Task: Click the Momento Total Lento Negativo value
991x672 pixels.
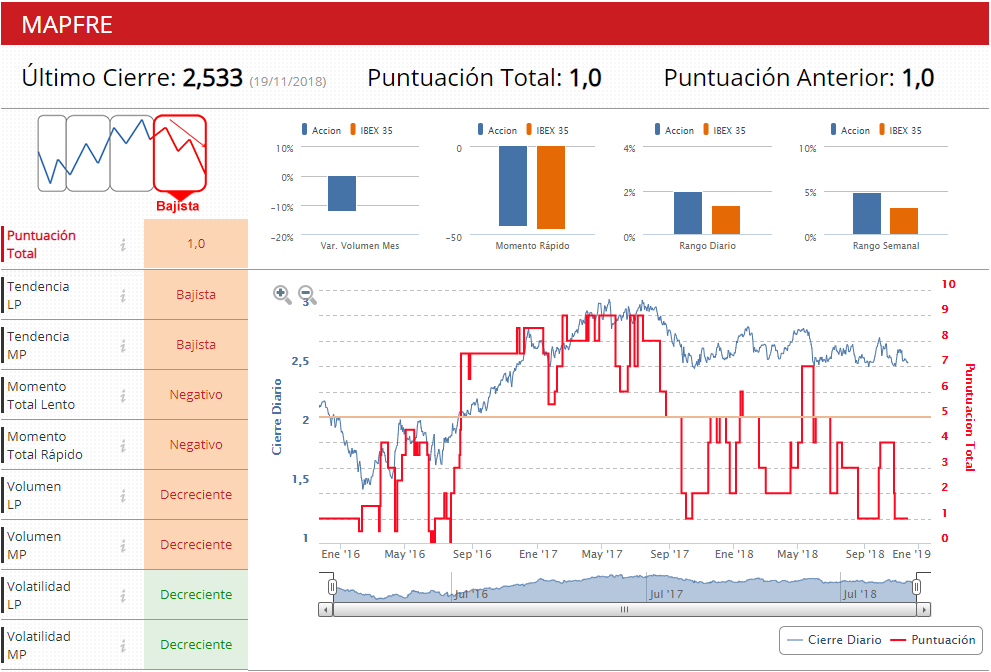Action: (x=196, y=394)
